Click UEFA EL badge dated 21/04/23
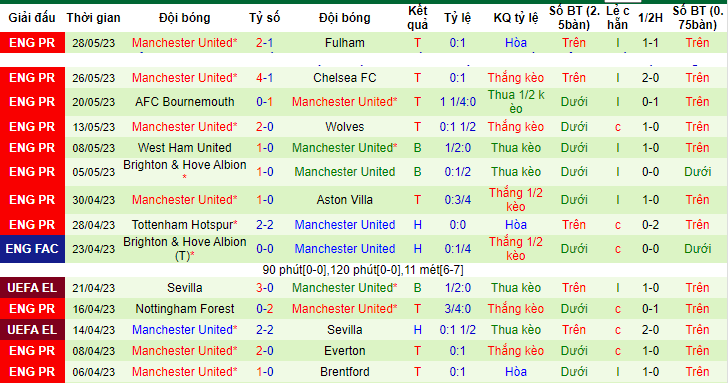728x383 pixels. pyautogui.click(x=32, y=288)
